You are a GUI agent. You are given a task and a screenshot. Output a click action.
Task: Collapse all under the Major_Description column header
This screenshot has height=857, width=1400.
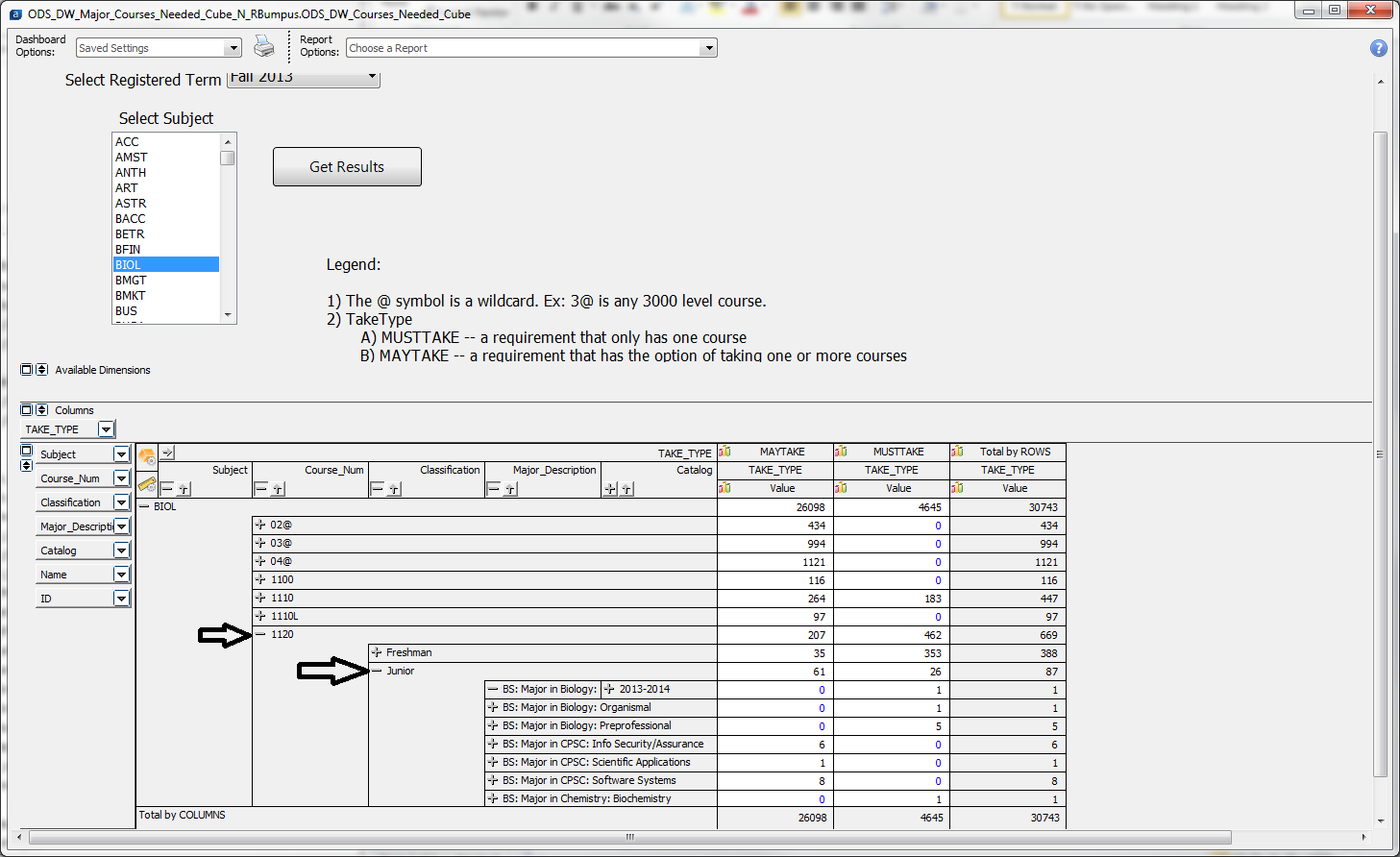click(x=493, y=489)
